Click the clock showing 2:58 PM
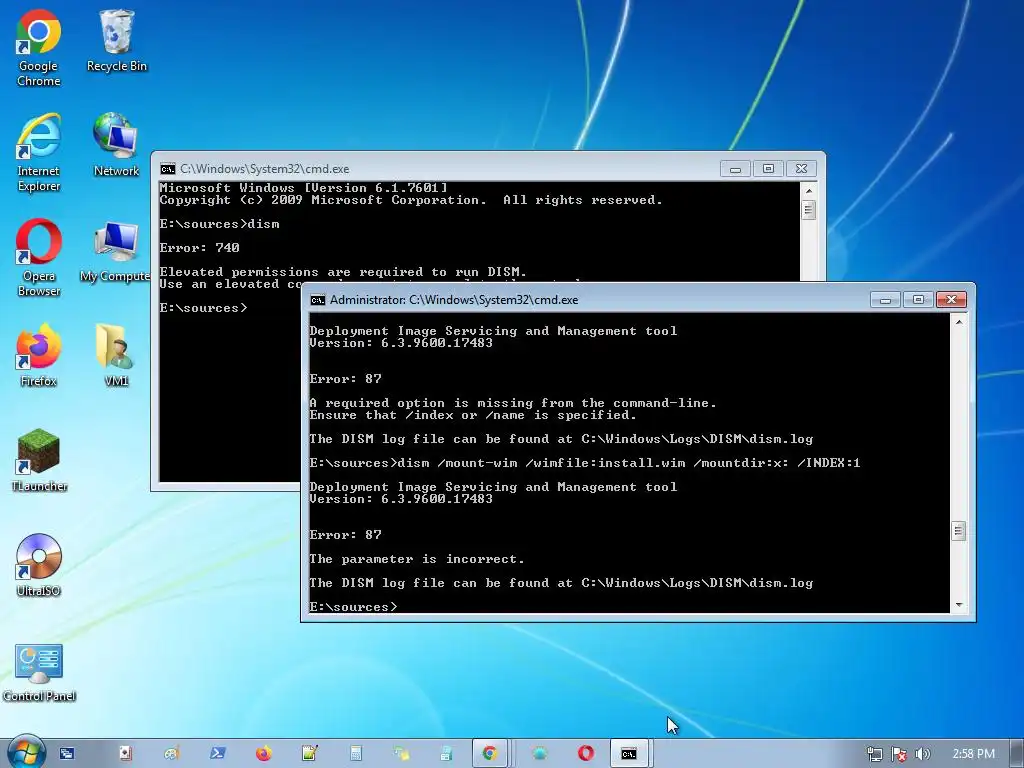Viewport: 1024px width, 768px height. point(973,754)
